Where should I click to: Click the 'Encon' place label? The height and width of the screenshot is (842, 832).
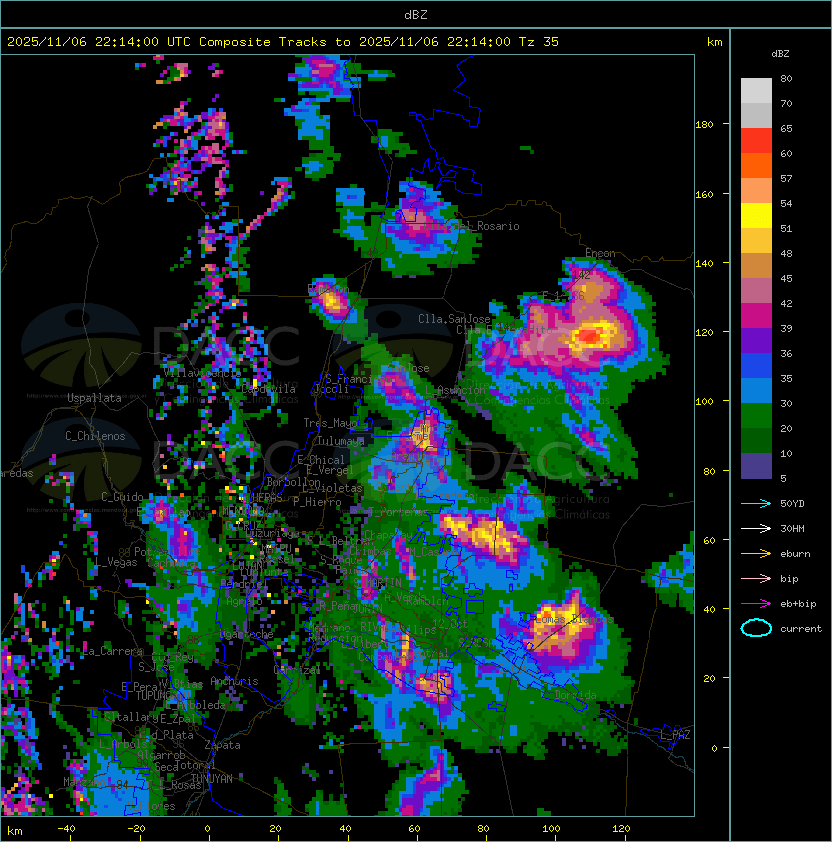(x=600, y=252)
